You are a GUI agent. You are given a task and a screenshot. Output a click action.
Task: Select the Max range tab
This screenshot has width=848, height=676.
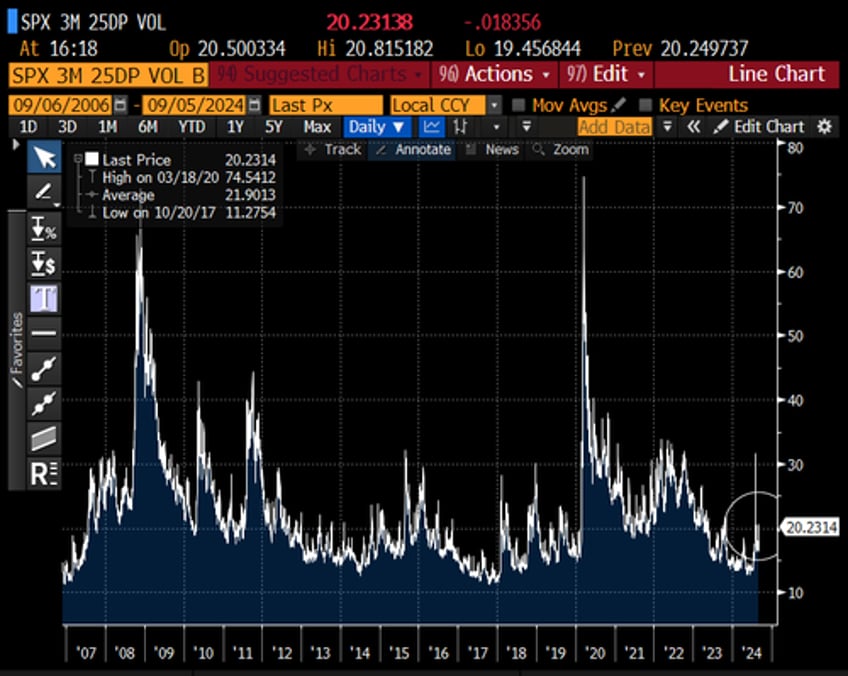pyautogui.click(x=317, y=127)
